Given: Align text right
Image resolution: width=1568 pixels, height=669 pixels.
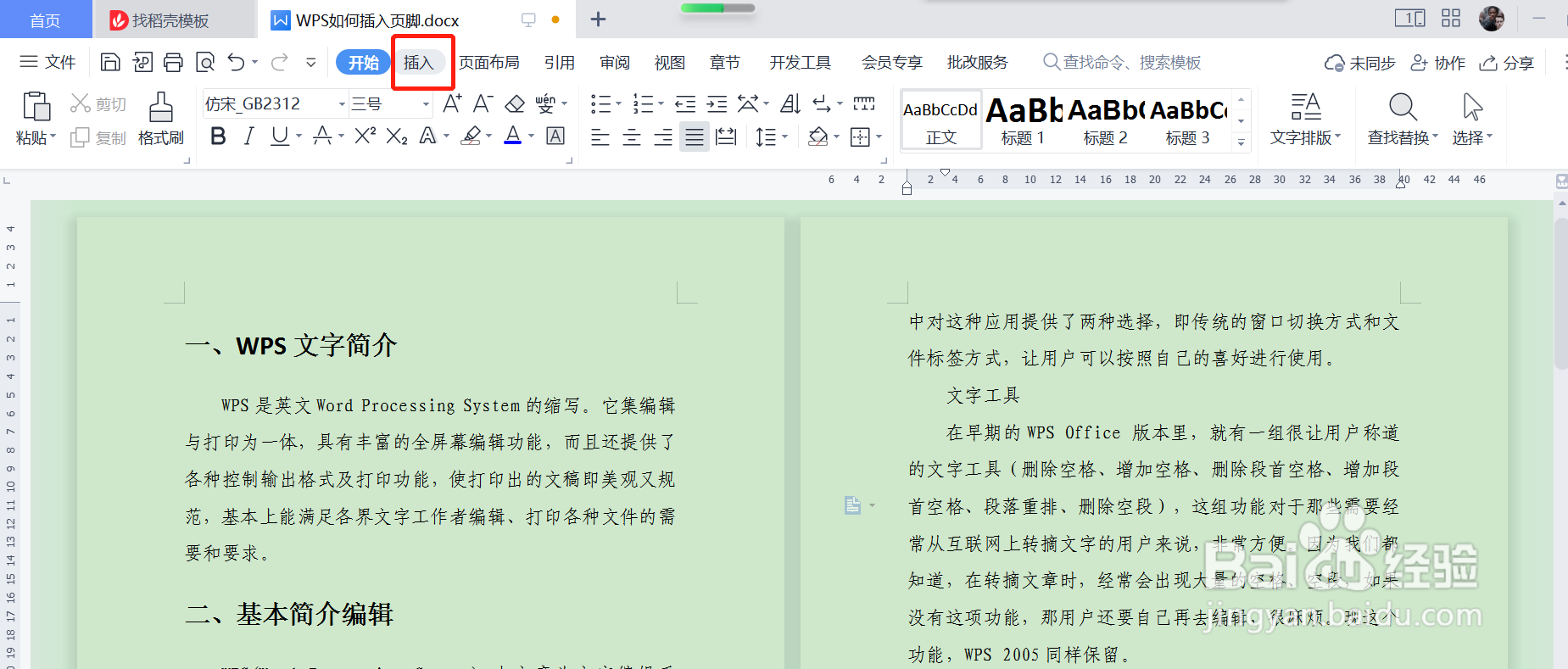Looking at the screenshot, I should point(663,137).
